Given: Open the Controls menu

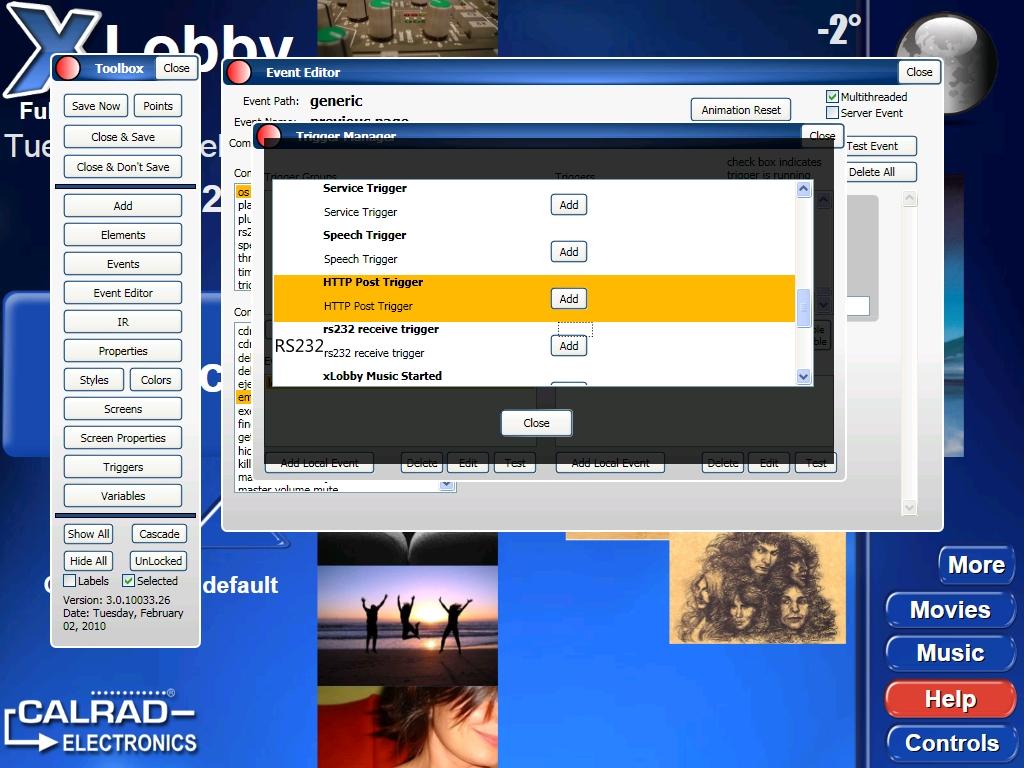Looking at the screenshot, I should [952, 743].
